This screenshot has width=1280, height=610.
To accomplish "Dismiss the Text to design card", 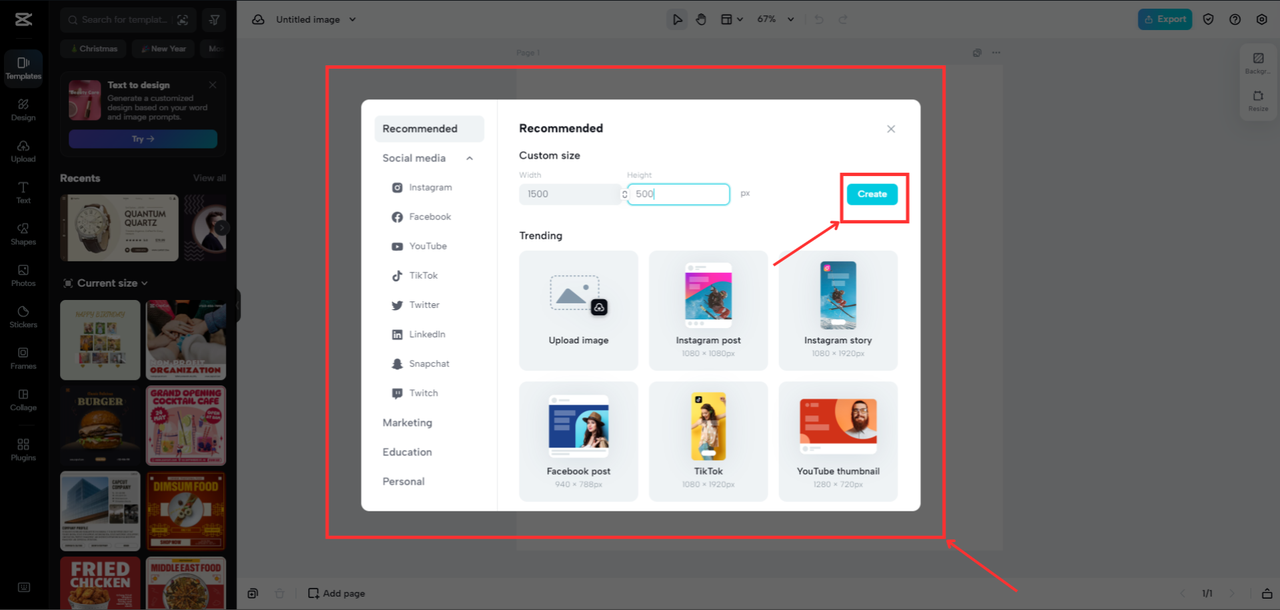I will (x=213, y=85).
